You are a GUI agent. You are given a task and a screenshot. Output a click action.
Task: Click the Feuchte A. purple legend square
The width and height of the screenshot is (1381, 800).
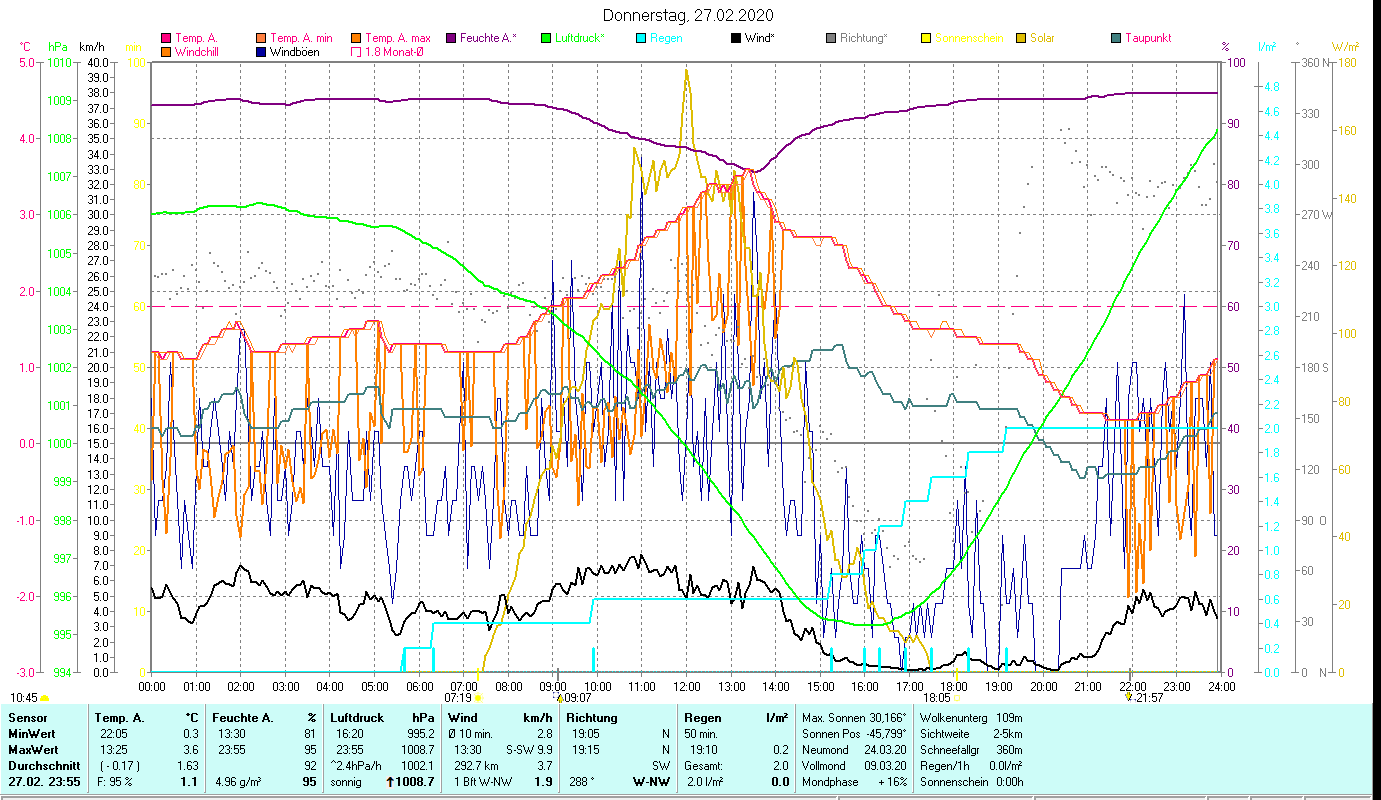(x=451, y=38)
